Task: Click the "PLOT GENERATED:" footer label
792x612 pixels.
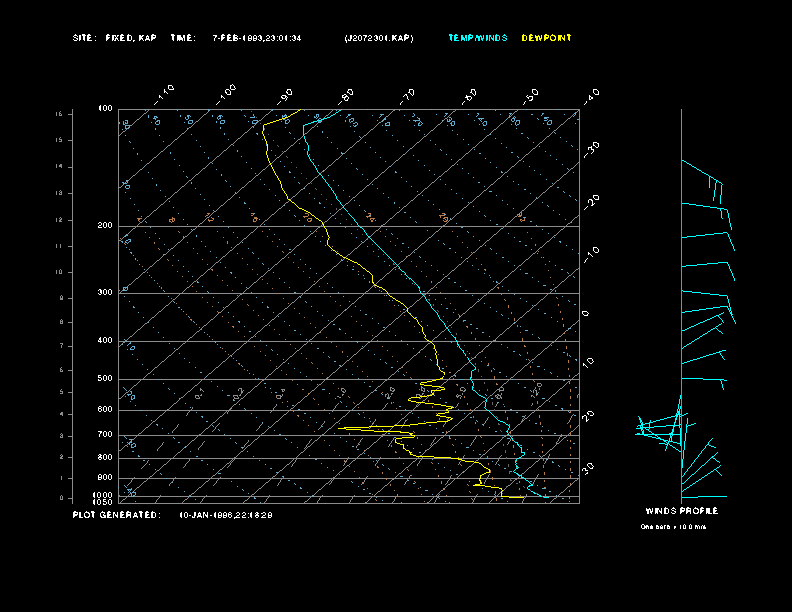Action: [117, 515]
